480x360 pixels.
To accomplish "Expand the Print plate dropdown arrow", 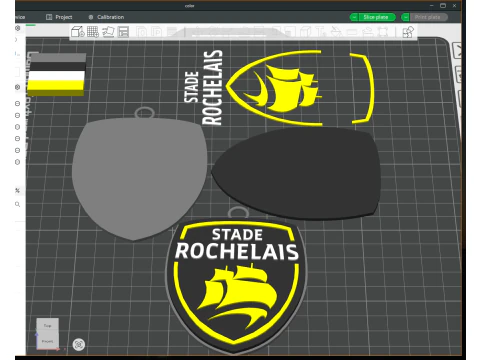I will 405,17.
